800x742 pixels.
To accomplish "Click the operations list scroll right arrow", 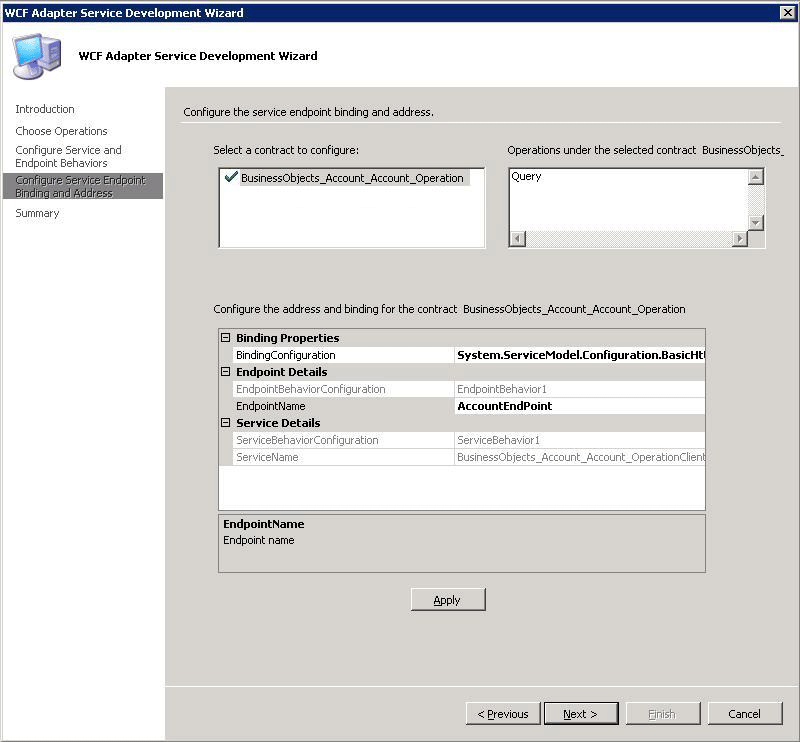I will tap(739, 238).
